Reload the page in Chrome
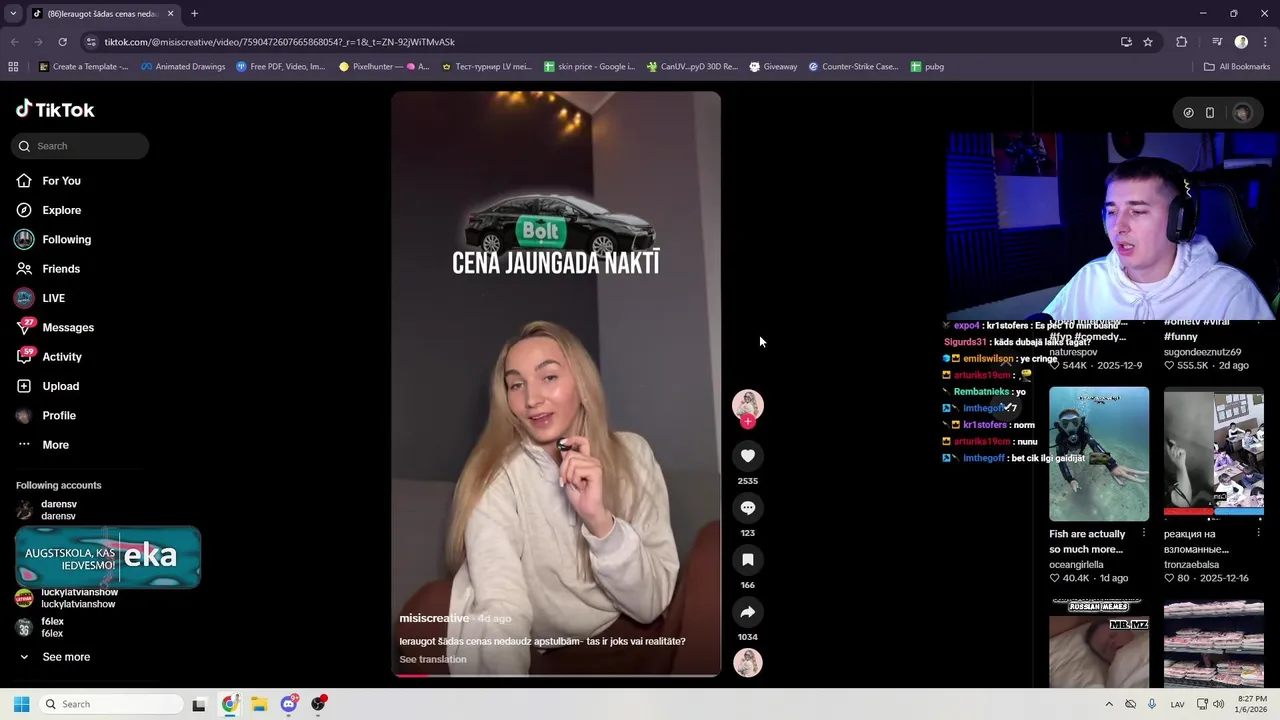The image size is (1280, 720). click(62, 42)
